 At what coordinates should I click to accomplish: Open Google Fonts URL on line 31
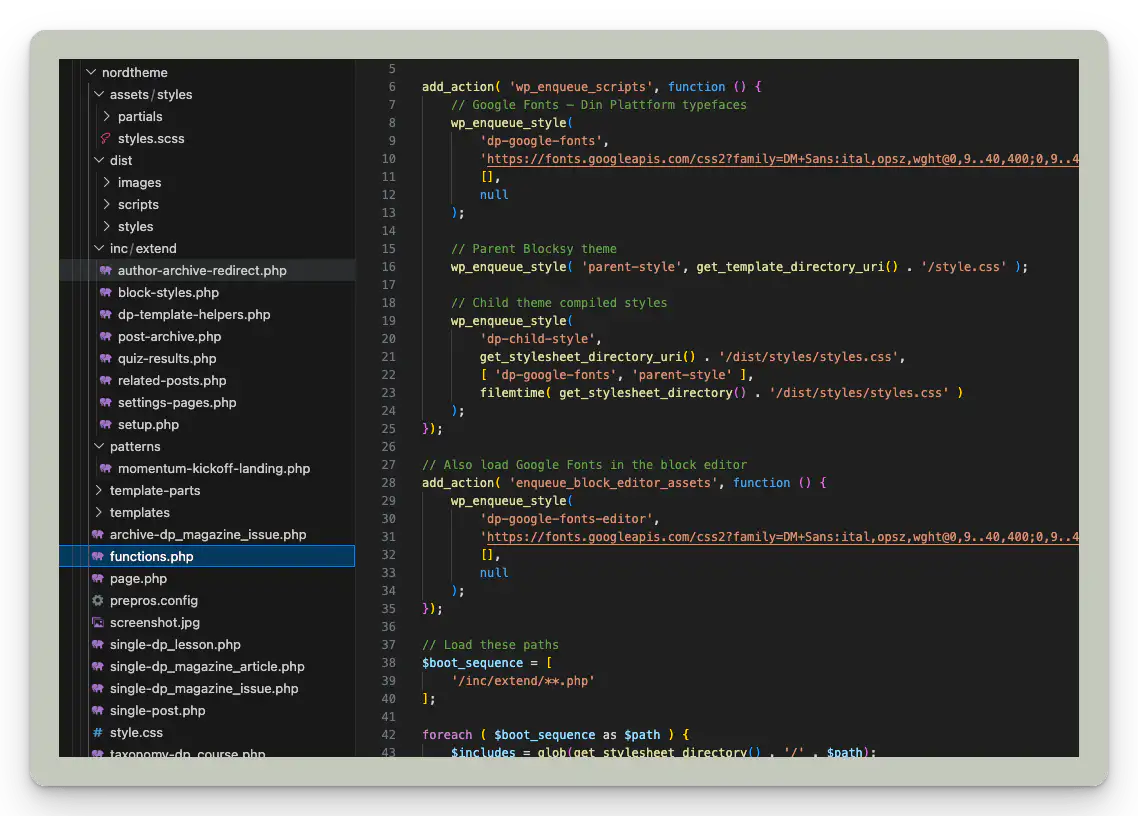(x=780, y=537)
